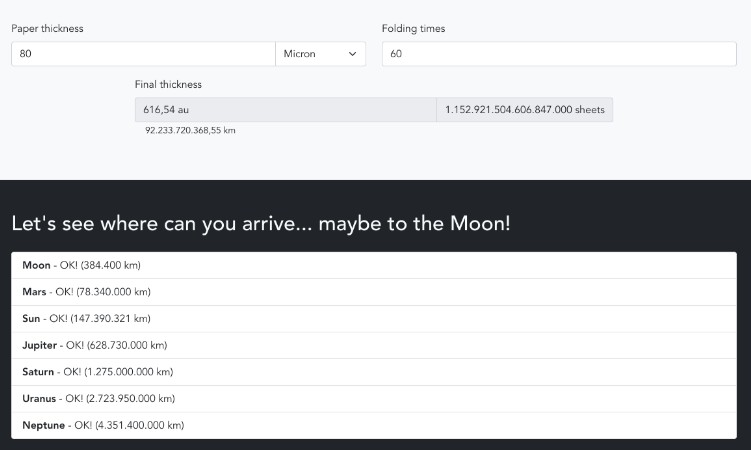751x450 pixels.
Task: Click the Paper thickness label
Action: [x=47, y=28]
